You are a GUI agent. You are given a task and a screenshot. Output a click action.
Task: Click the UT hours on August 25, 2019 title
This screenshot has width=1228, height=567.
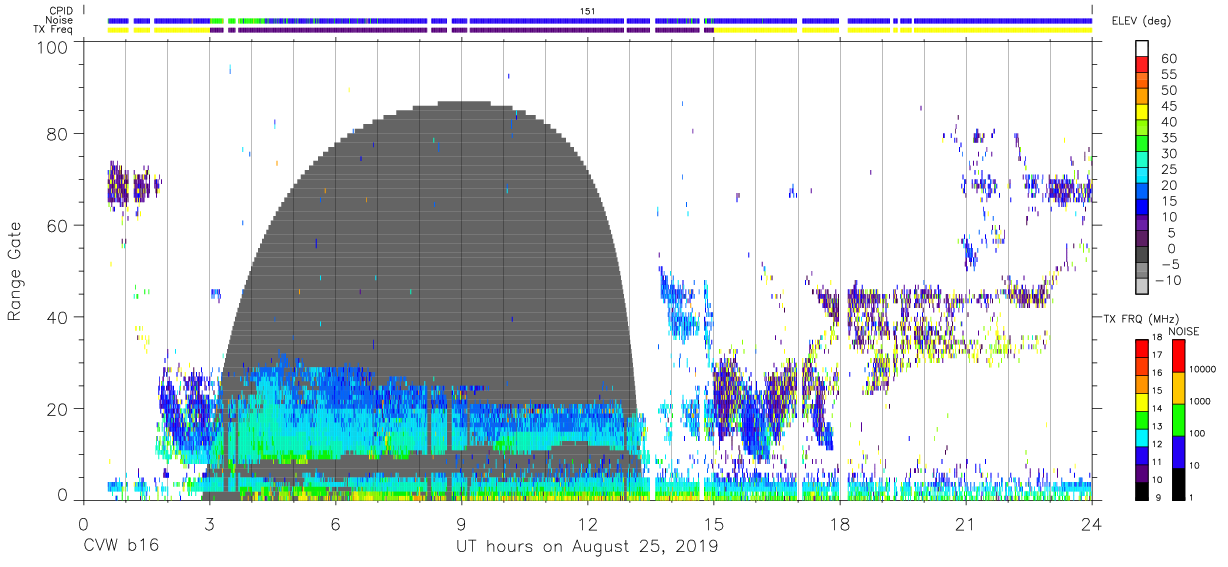pos(587,547)
